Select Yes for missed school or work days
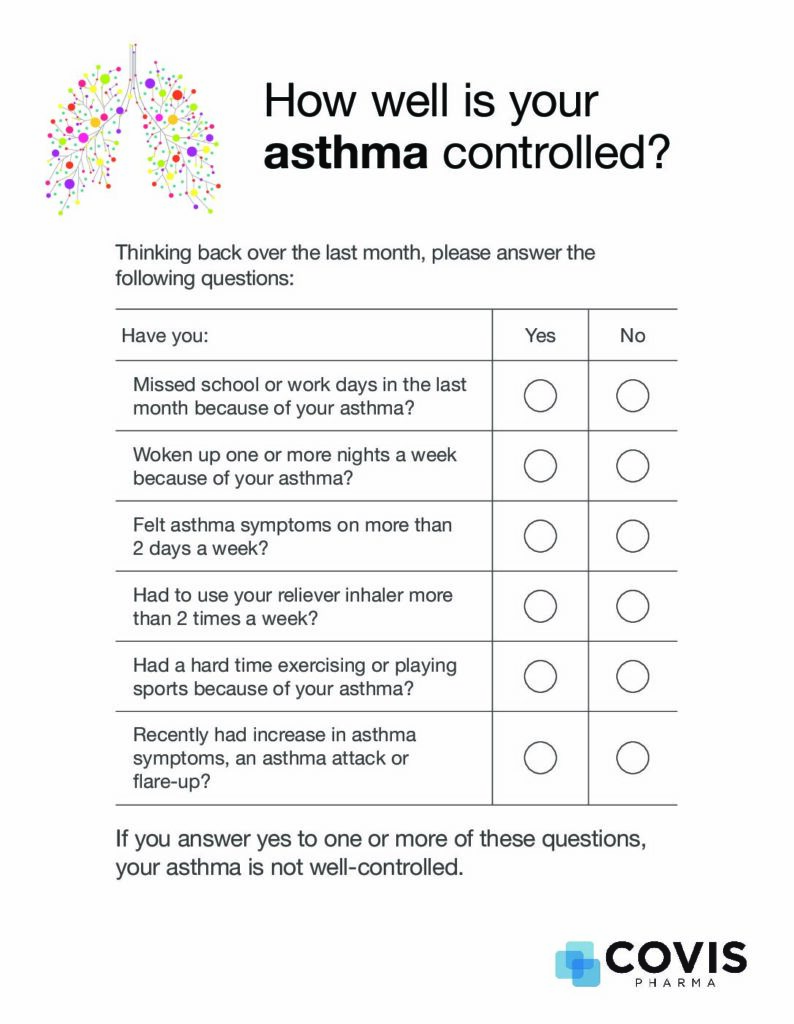This screenshot has width=794, height=1024. click(x=540, y=396)
